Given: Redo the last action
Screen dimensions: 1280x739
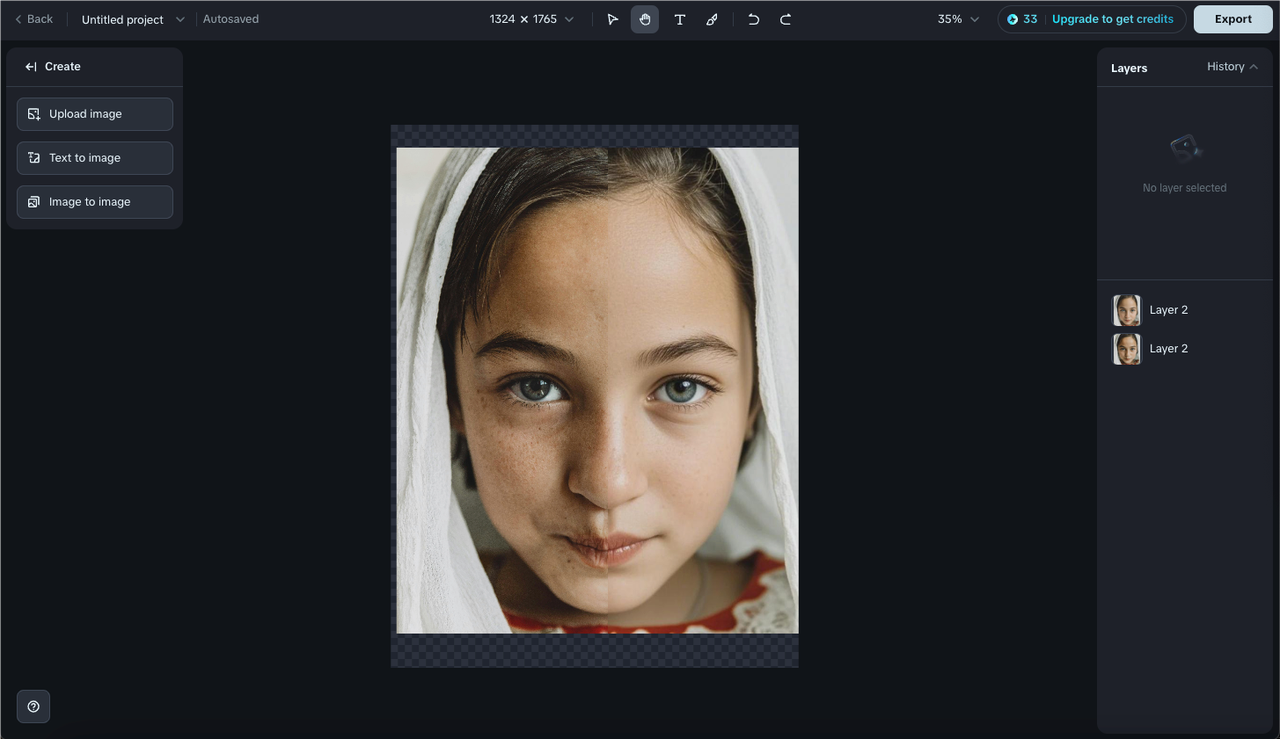Looking at the screenshot, I should (x=786, y=19).
